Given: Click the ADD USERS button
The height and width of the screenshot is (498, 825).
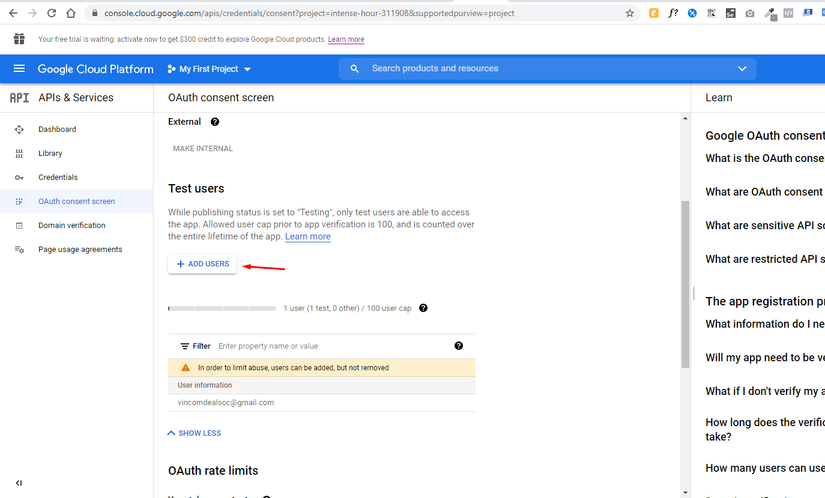Looking at the screenshot, I should pyautogui.click(x=203, y=264).
